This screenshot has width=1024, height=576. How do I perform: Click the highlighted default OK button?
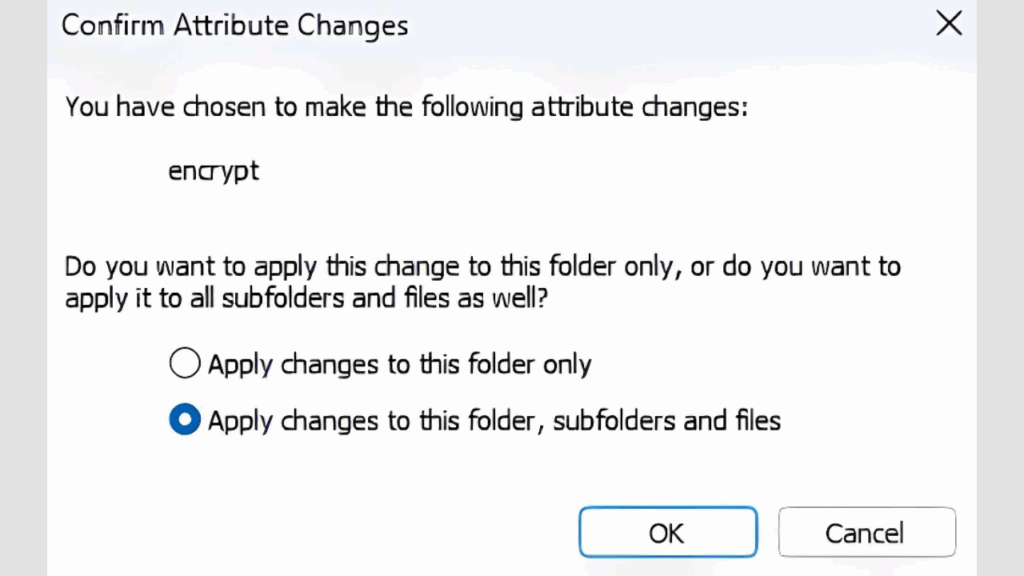668,531
